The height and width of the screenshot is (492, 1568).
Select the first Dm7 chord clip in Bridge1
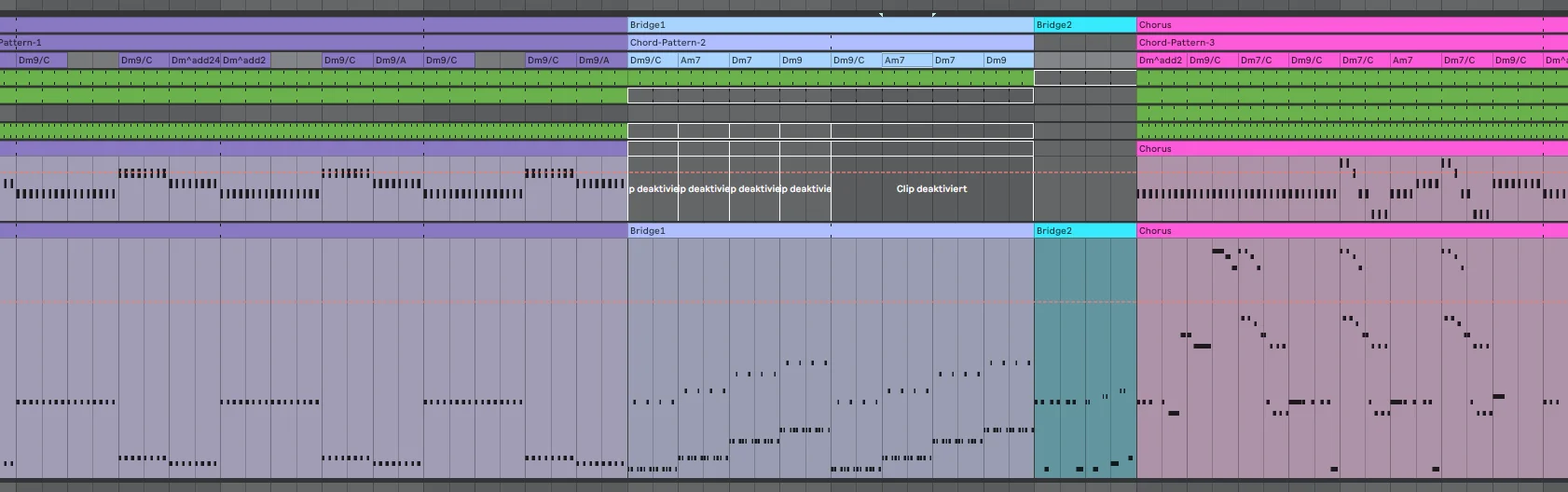coord(754,61)
